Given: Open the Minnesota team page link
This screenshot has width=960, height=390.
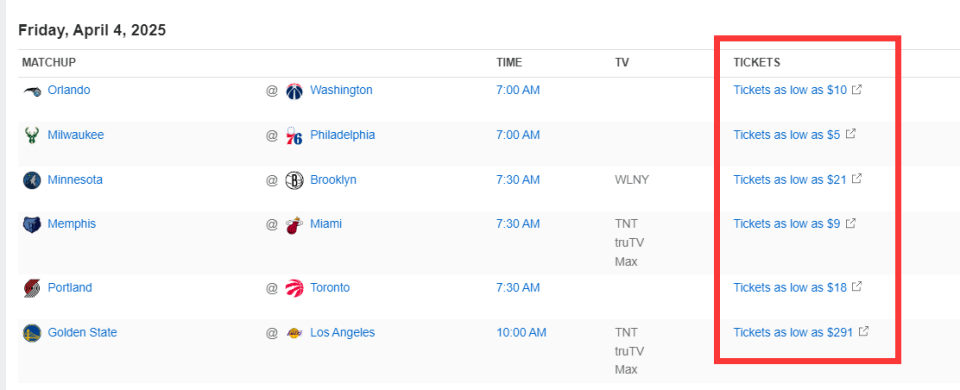Looking at the screenshot, I should coord(75,179).
